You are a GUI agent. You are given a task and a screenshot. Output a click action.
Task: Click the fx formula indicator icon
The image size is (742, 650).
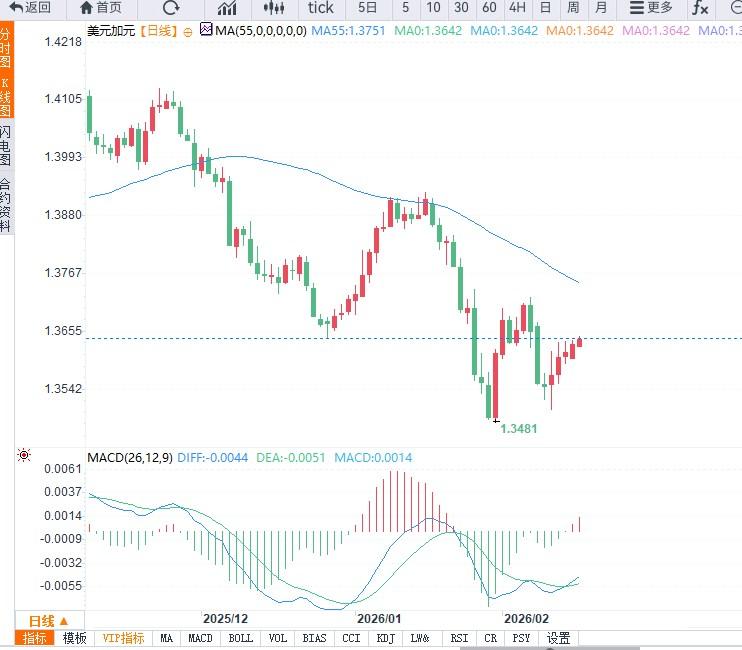701,8
